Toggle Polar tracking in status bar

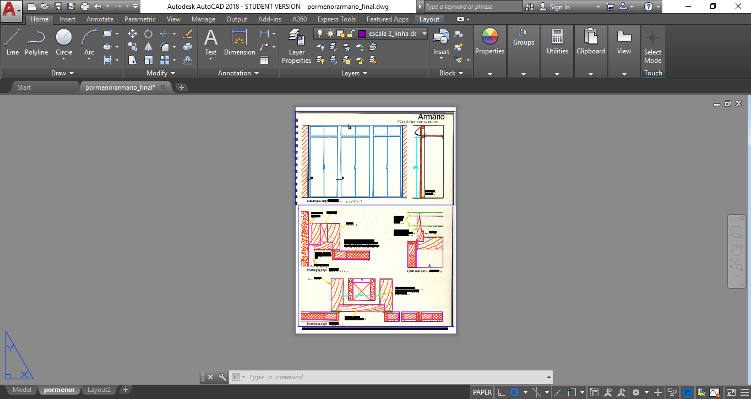coord(514,392)
